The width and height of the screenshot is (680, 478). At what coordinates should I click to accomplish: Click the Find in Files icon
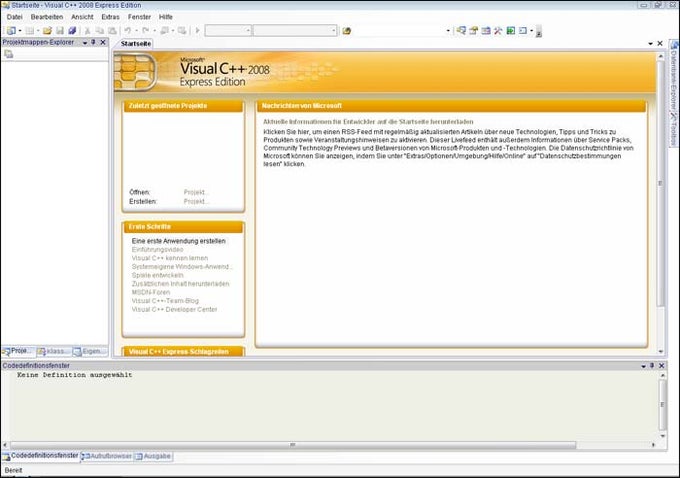[347, 31]
